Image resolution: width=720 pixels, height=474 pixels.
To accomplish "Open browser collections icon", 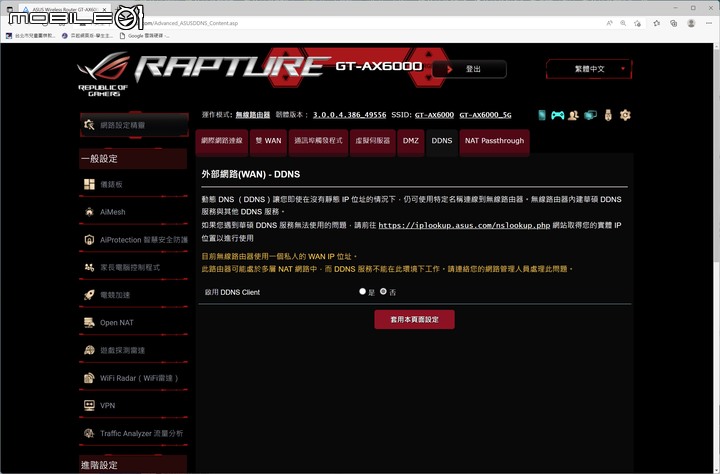I will click(674, 23).
